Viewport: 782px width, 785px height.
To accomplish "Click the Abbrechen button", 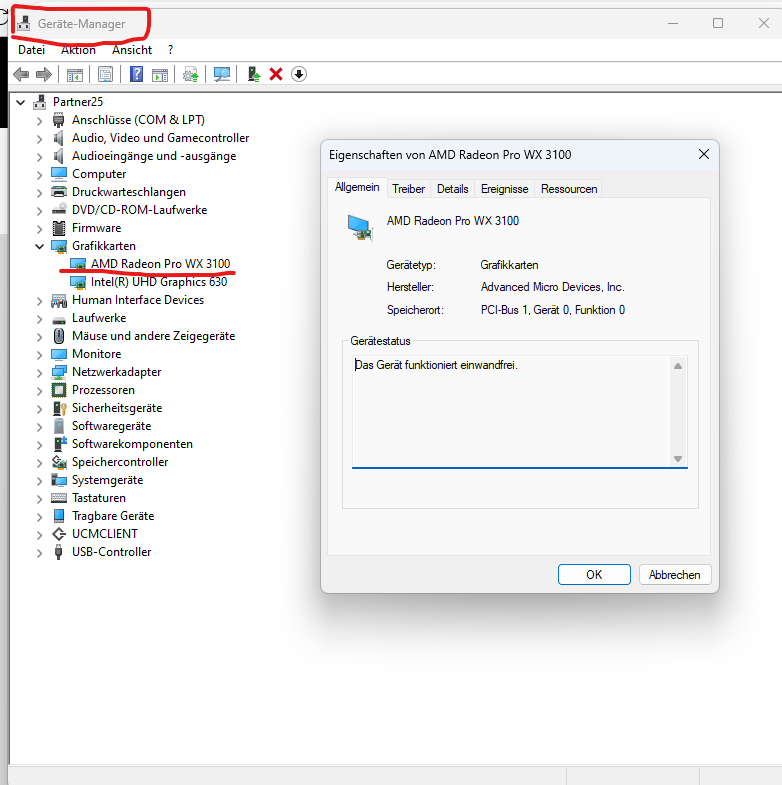I will pyautogui.click(x=674, y=575).
